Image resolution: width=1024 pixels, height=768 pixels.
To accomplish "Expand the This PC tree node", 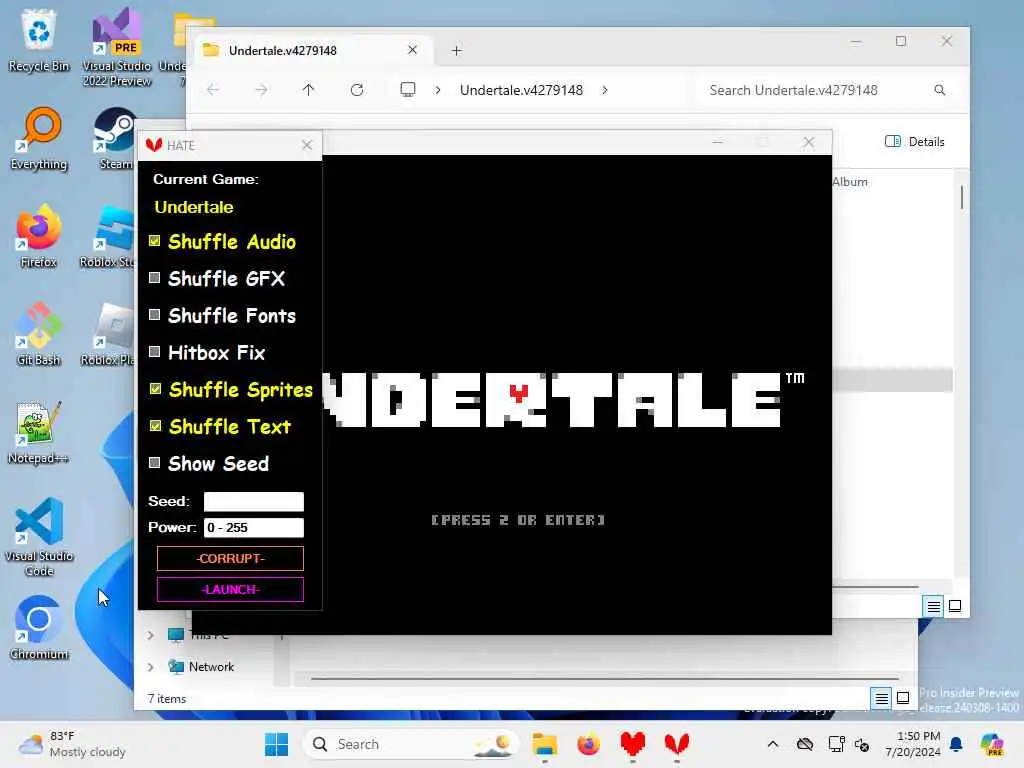I will pyautogui.click(x=151, y=635).
